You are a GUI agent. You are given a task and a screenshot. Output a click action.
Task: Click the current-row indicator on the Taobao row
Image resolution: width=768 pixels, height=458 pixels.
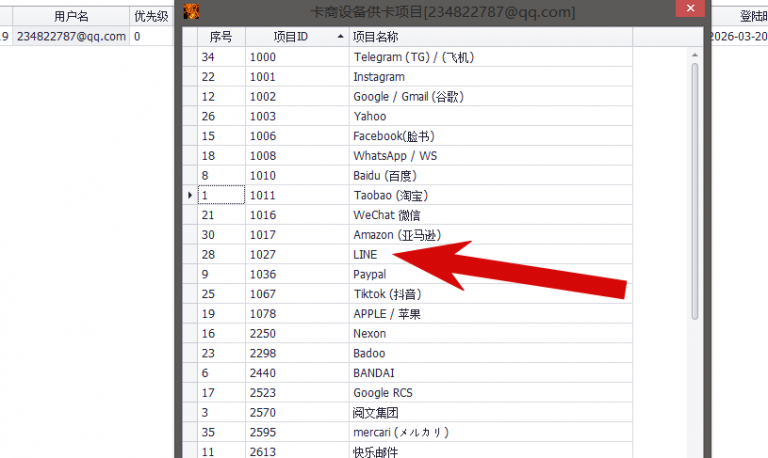tap(190, 195)
